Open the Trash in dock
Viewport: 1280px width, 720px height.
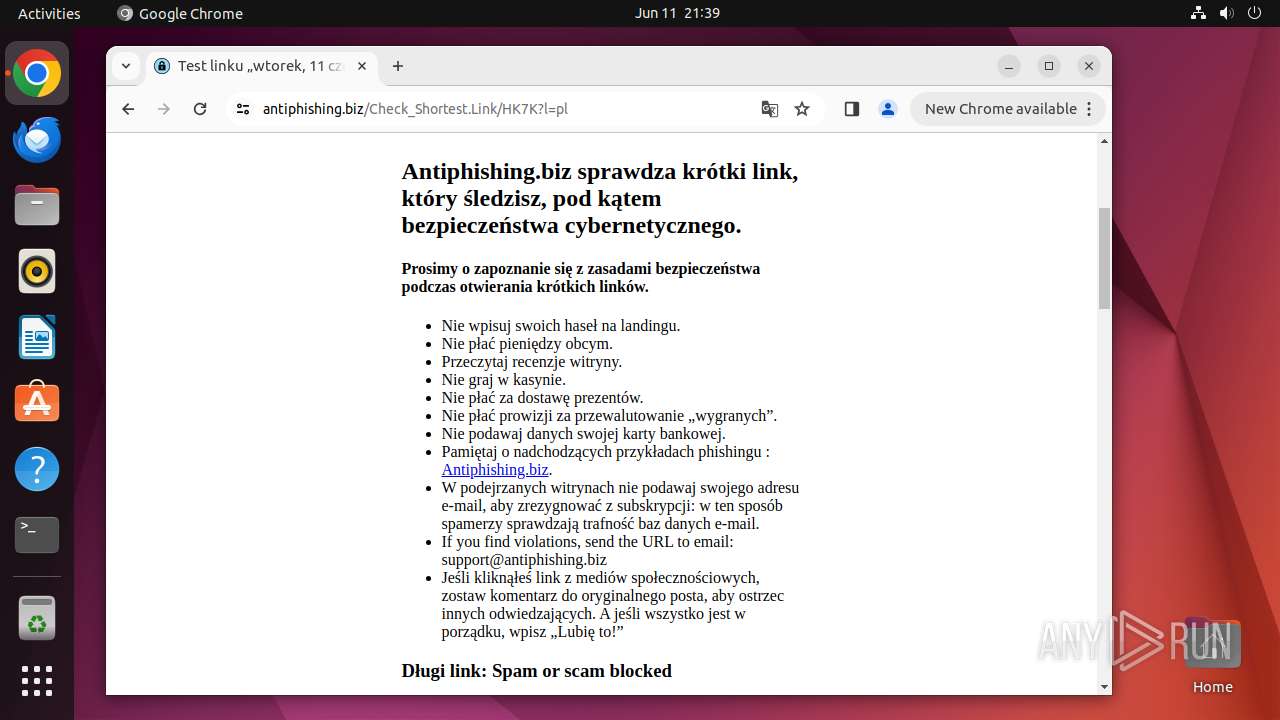point(37,618)
